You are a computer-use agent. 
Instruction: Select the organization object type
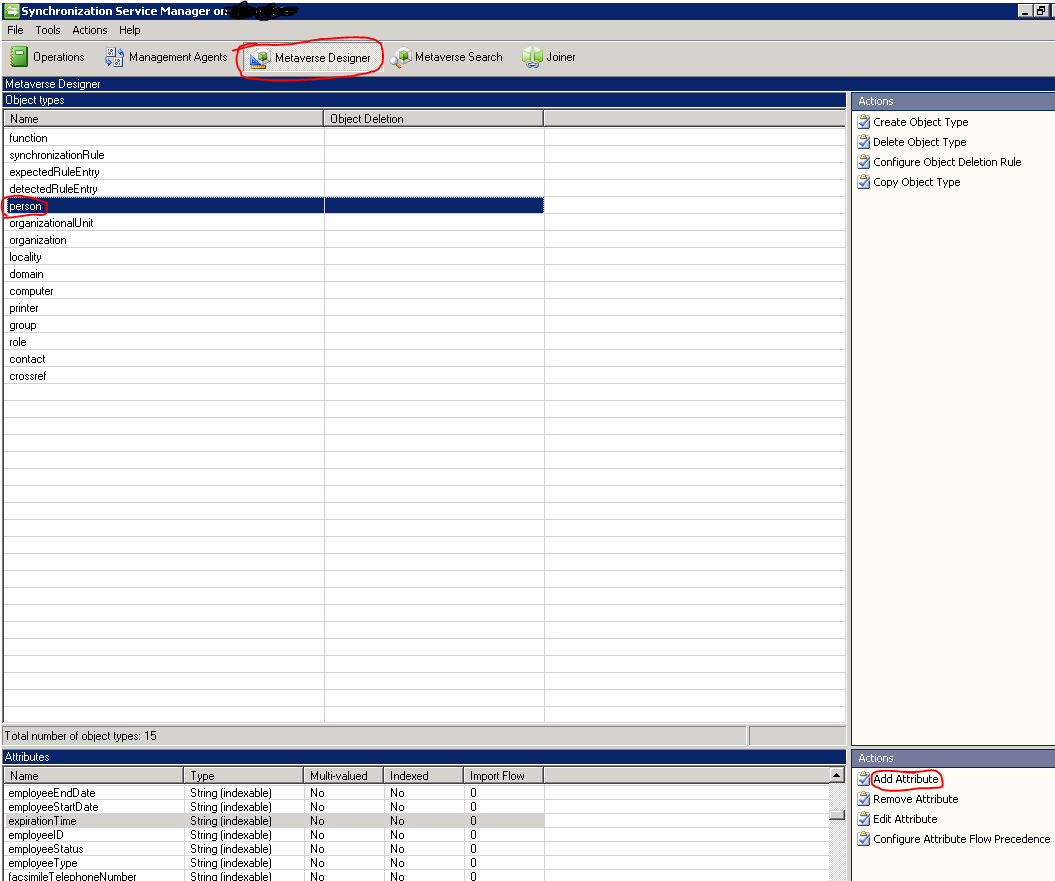[x=274, y=240]
